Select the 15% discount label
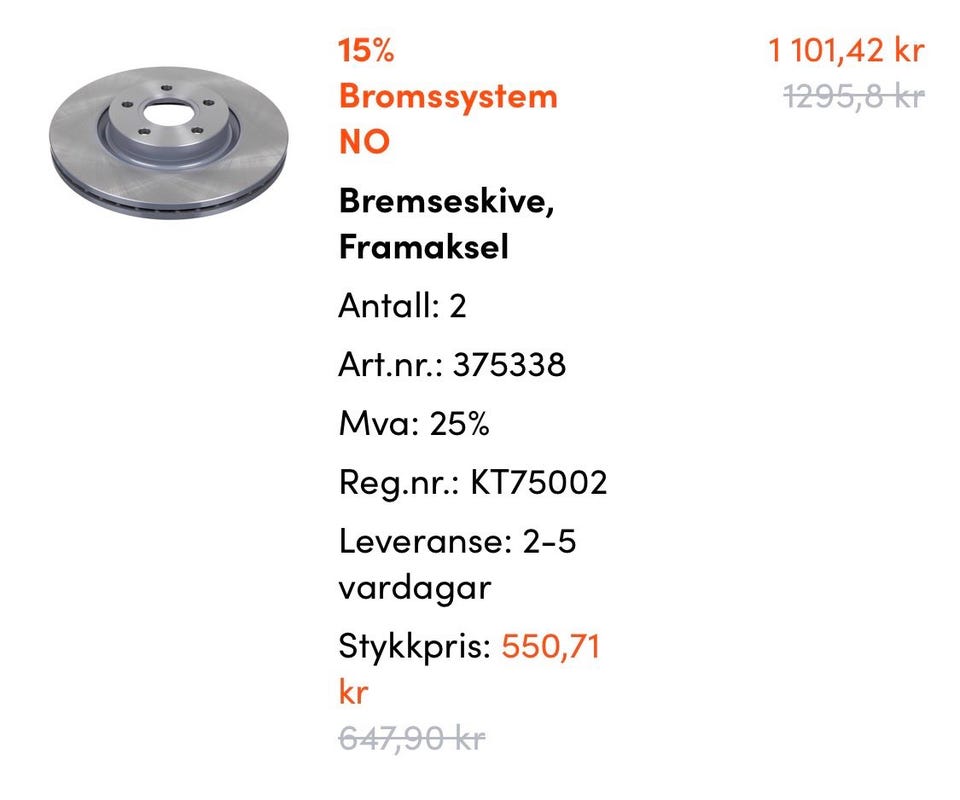Screen dimensions: 960x800 coord(366,50)
